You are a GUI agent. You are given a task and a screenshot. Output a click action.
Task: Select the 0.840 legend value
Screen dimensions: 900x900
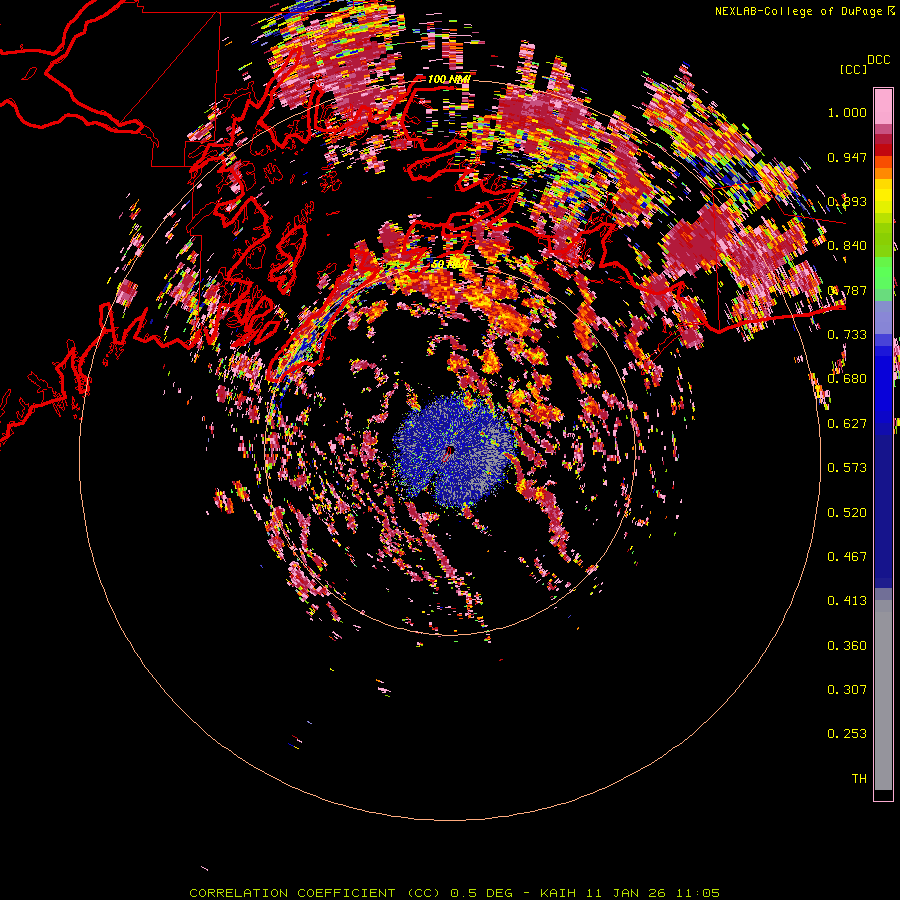847,246
